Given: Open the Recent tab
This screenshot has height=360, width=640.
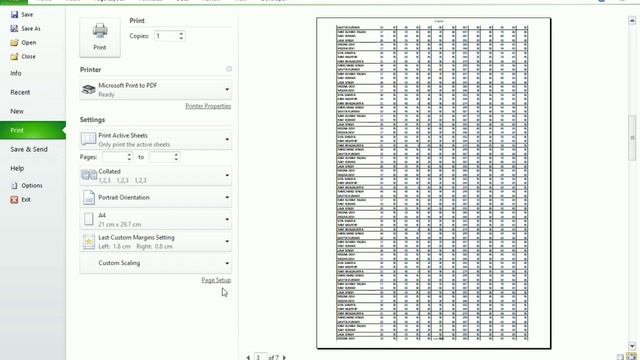Looking at the screenshot, I should tap(20, 92).
